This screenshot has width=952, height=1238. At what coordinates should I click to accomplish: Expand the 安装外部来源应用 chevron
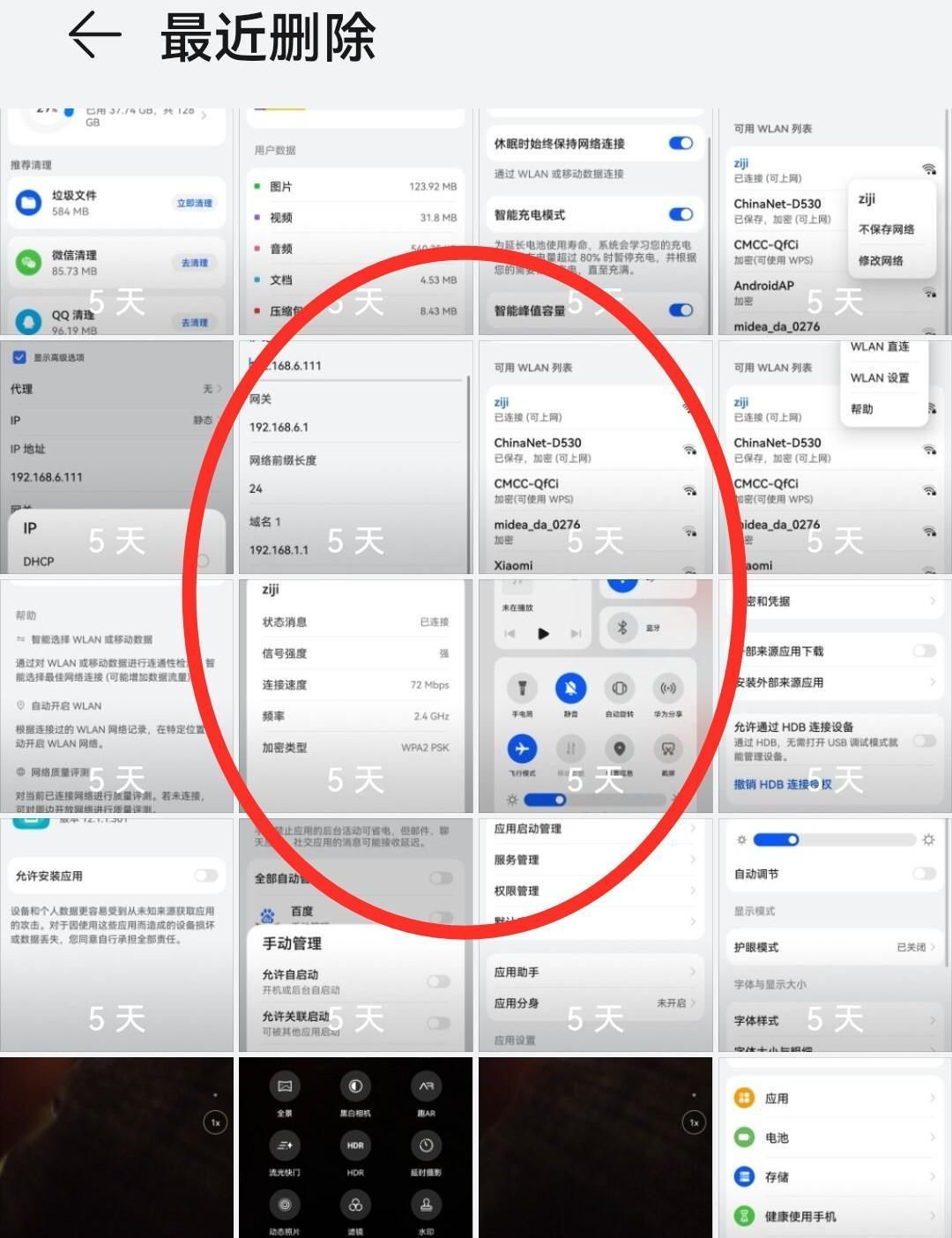(x=933, y=682)
